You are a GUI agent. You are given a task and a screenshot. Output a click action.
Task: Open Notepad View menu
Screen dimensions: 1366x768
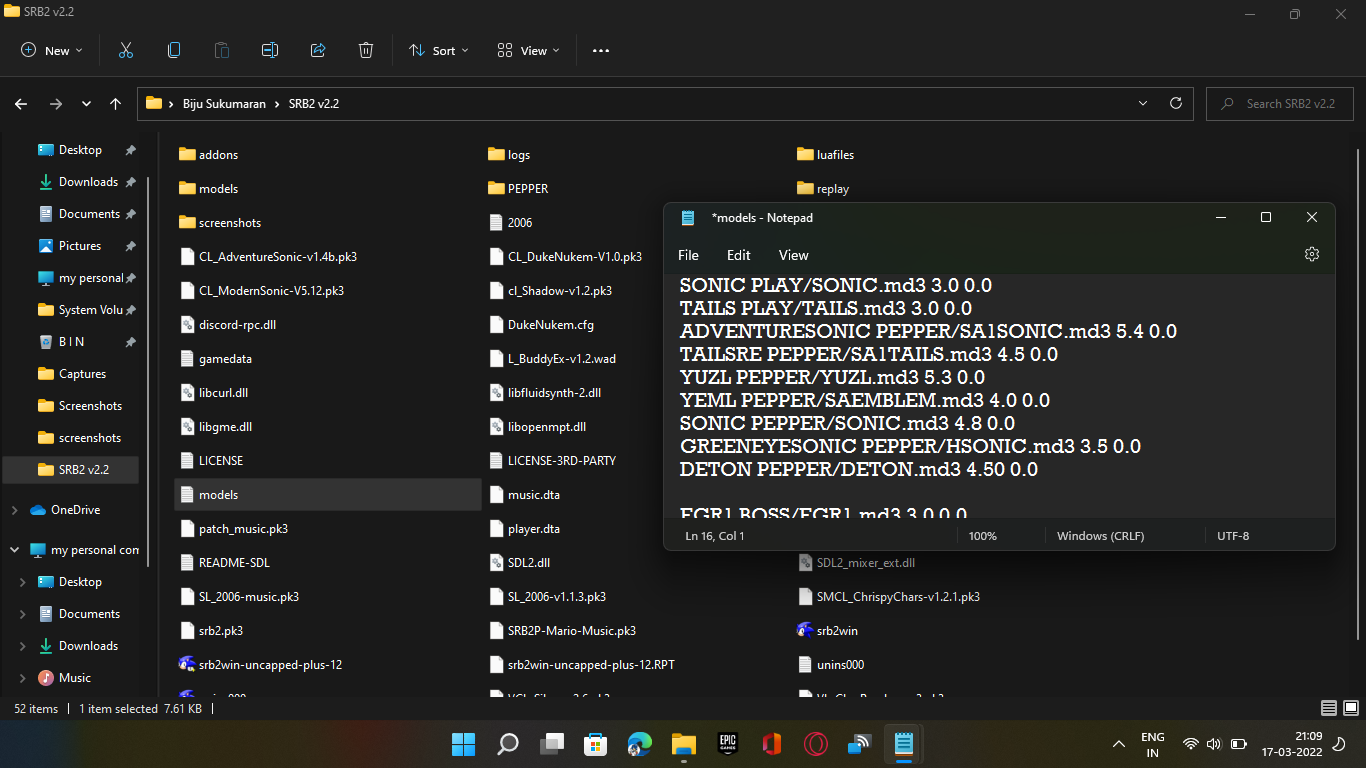click(x=793, y=255)
